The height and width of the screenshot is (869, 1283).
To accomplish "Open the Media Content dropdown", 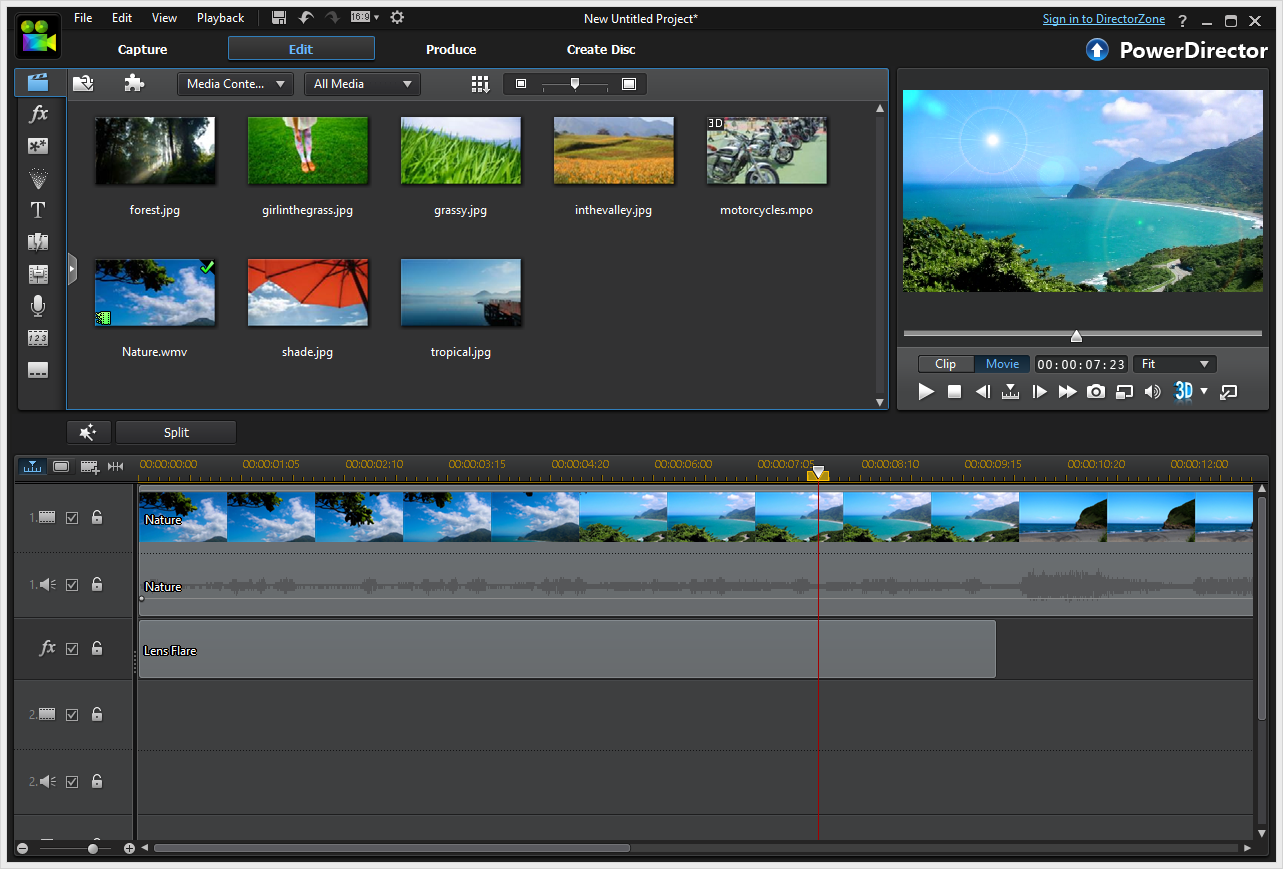I will [x=236, y=84].
